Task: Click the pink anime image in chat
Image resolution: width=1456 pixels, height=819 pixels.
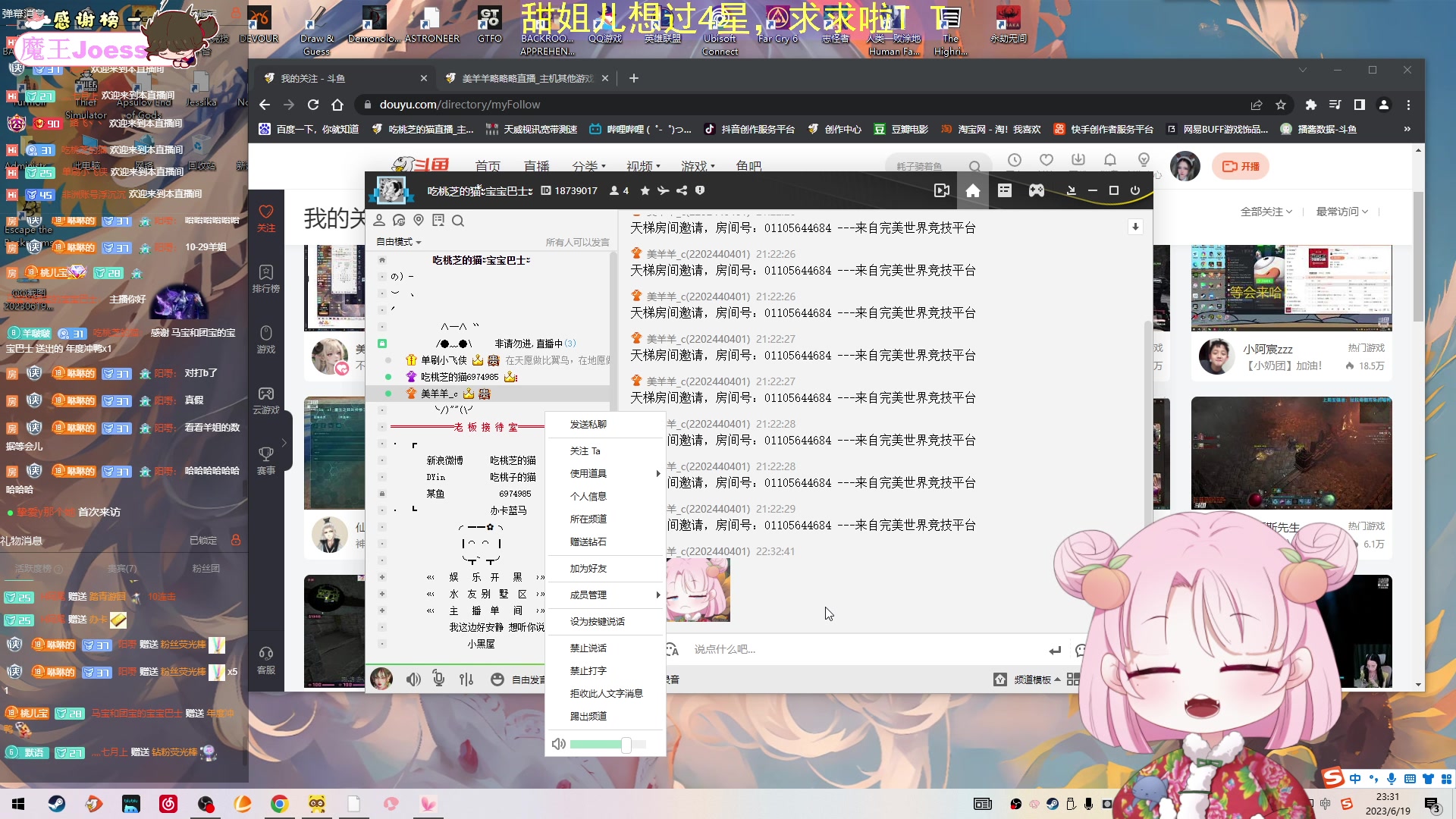Action: click(698, 590)
